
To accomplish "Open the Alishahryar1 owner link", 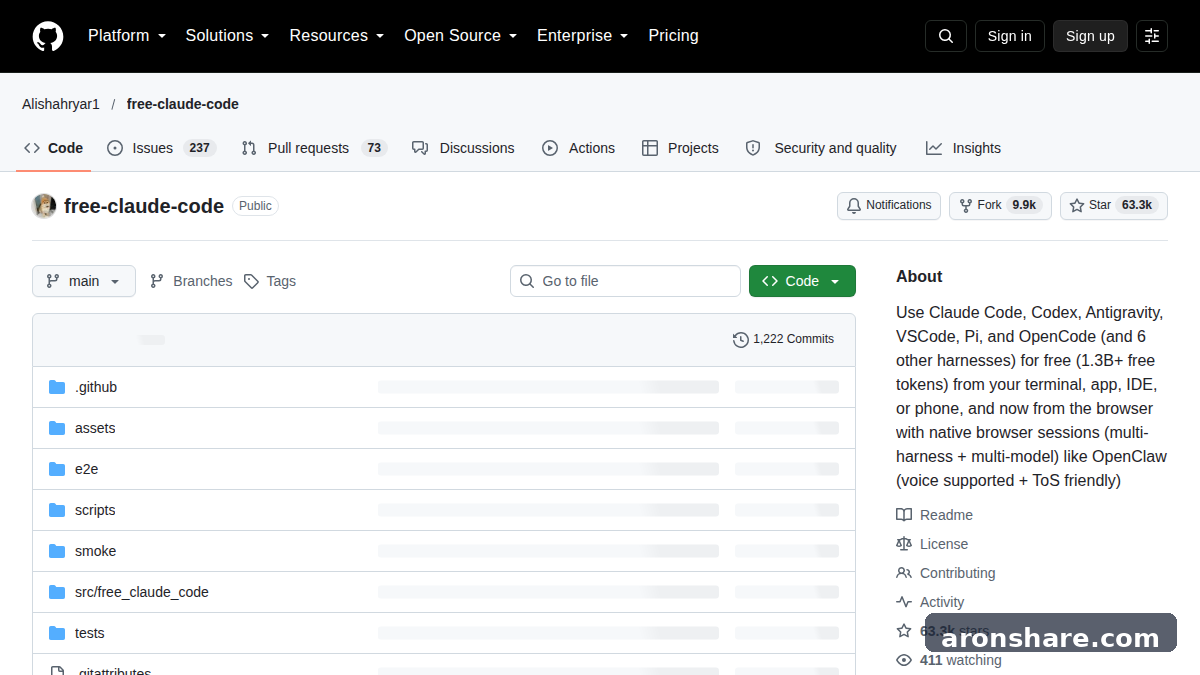I will tap(61, 104).
